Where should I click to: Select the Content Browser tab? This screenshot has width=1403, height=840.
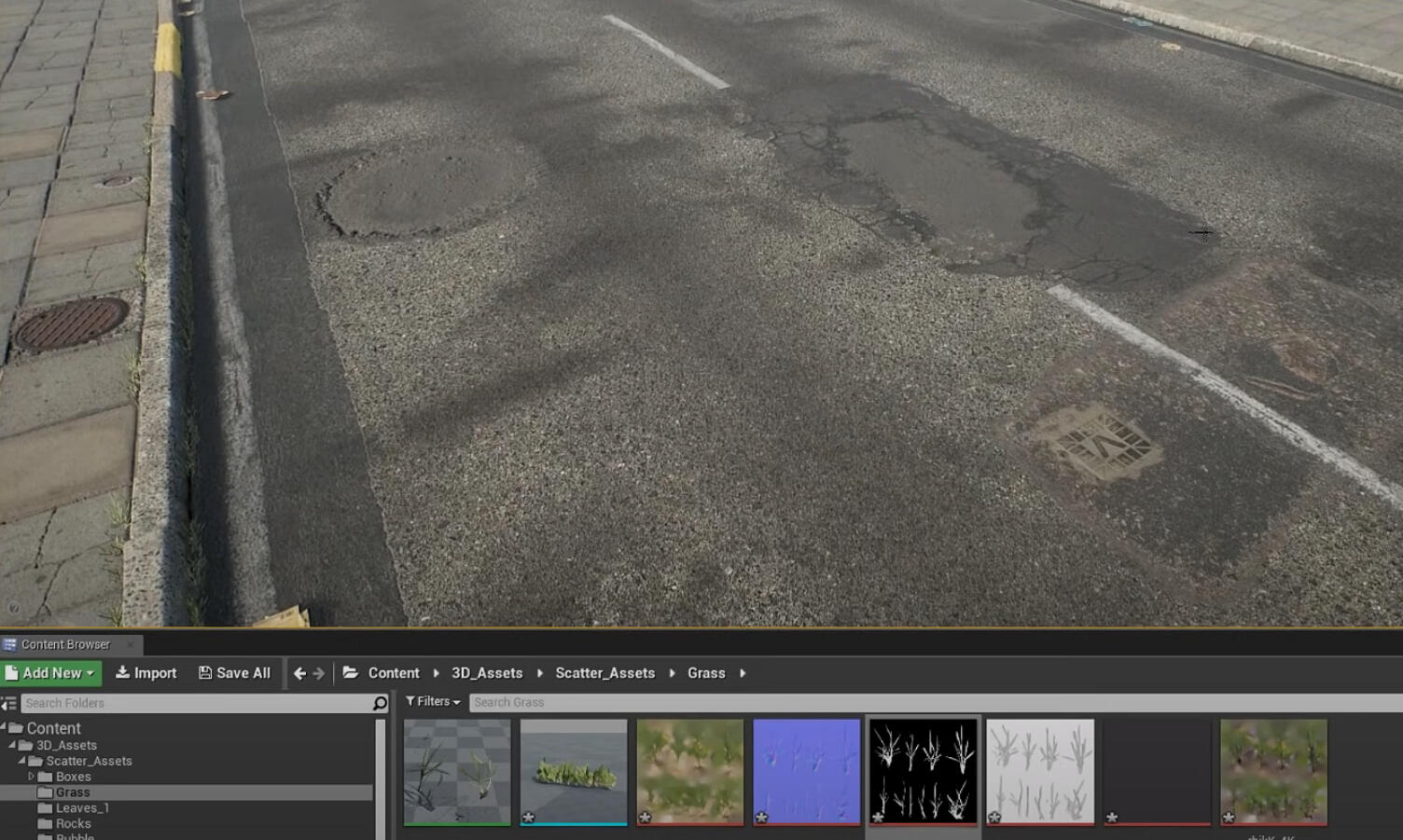coord(65,644)
